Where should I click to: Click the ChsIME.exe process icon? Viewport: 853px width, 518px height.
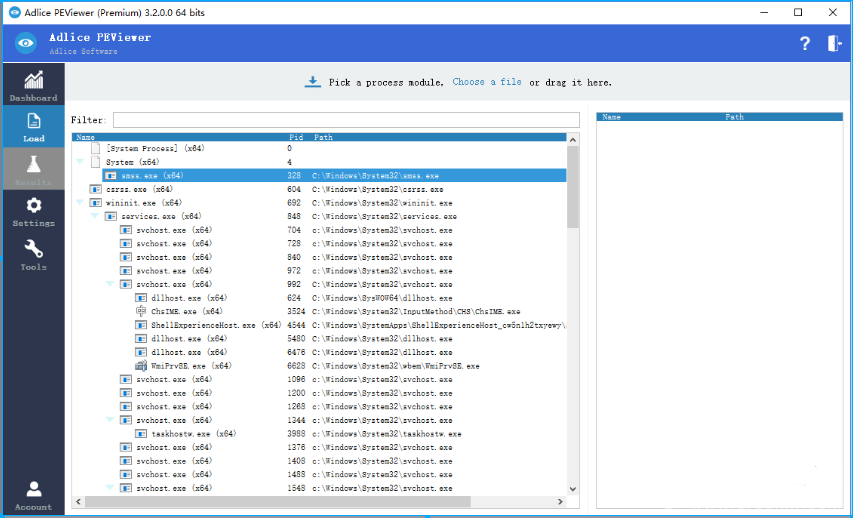click(141, 311)
